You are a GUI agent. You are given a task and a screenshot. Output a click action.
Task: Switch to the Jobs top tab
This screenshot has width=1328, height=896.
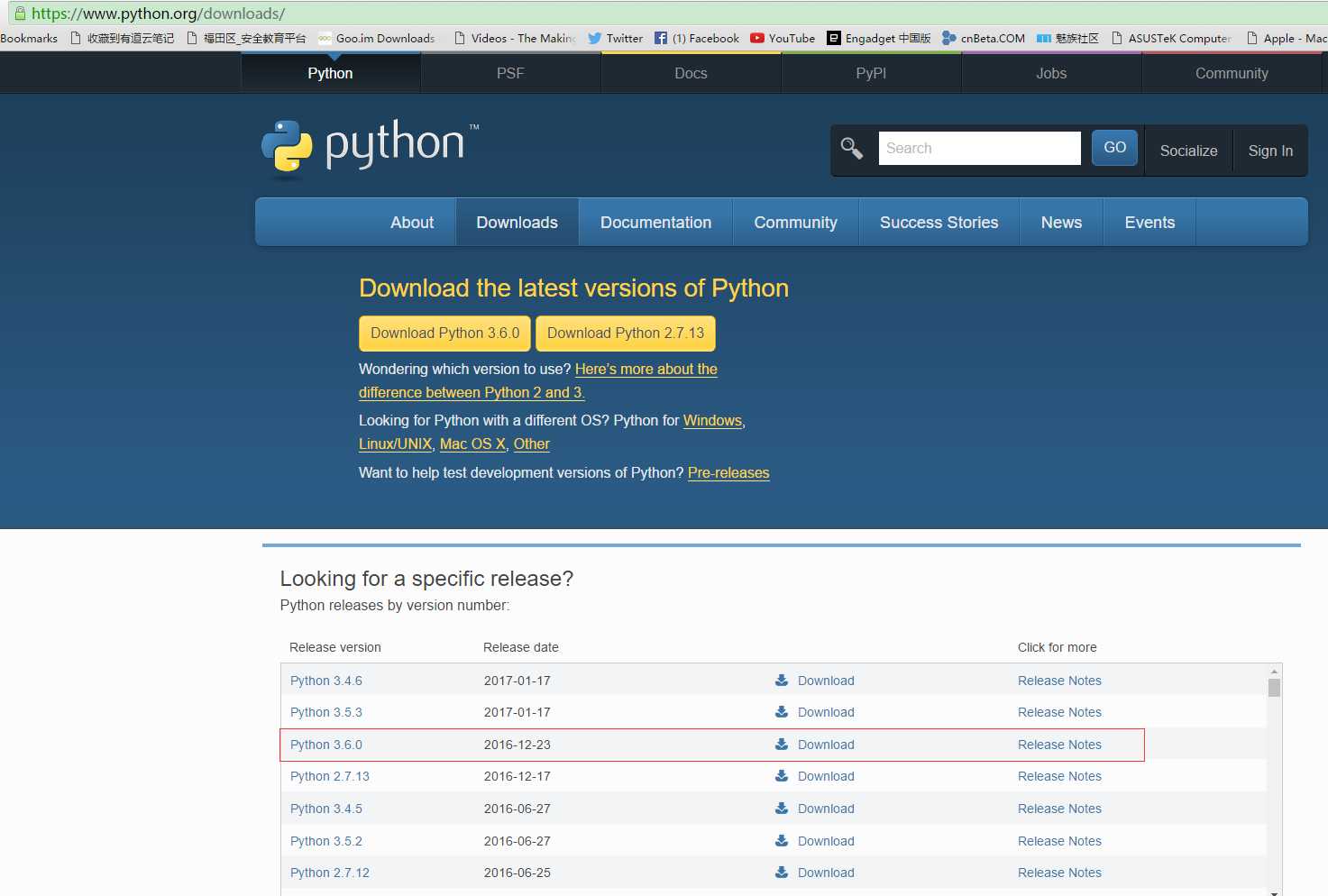pyautogui.click(x=1051, y=73)
